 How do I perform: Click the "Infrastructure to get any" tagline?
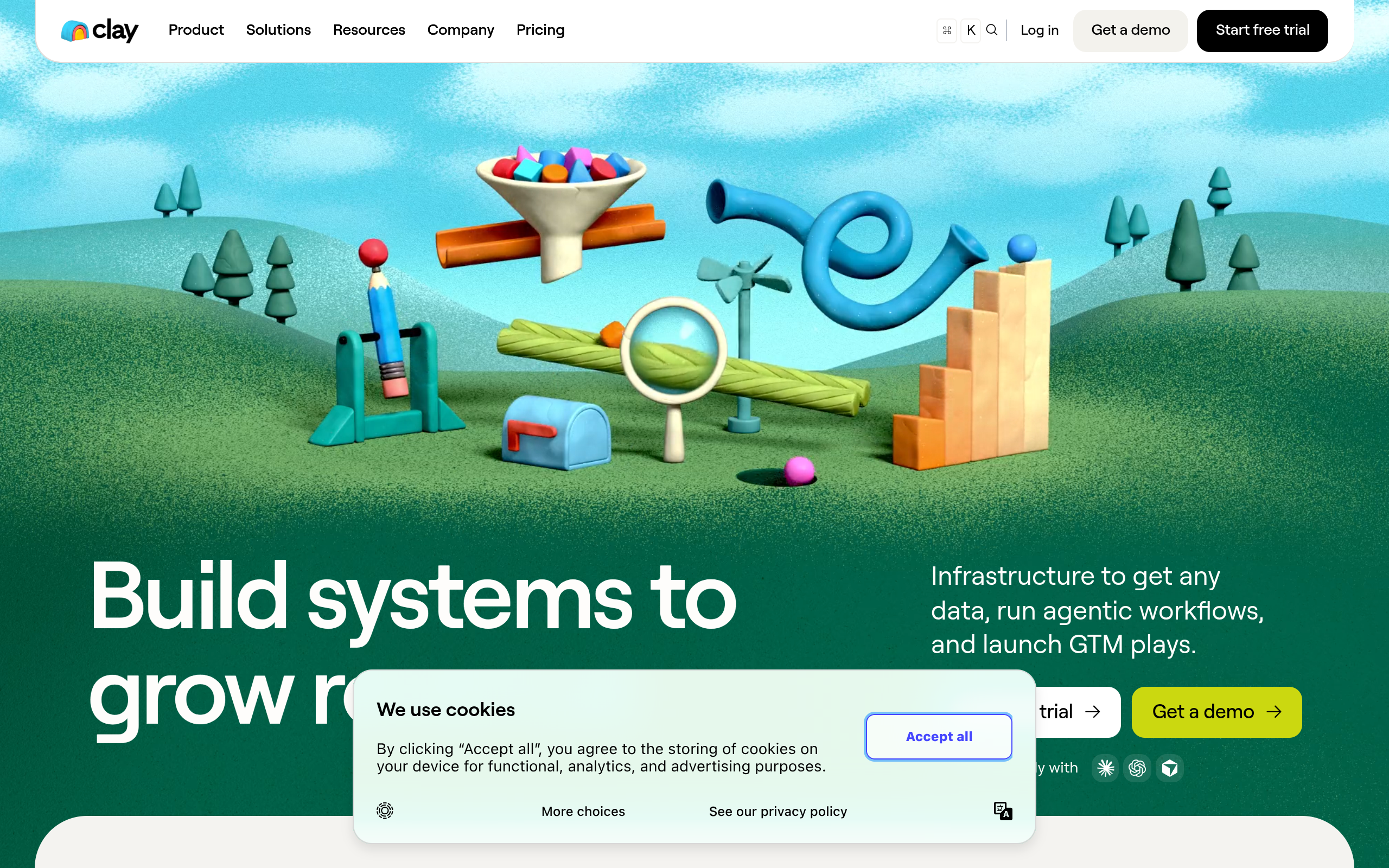tap(1075, 576)
